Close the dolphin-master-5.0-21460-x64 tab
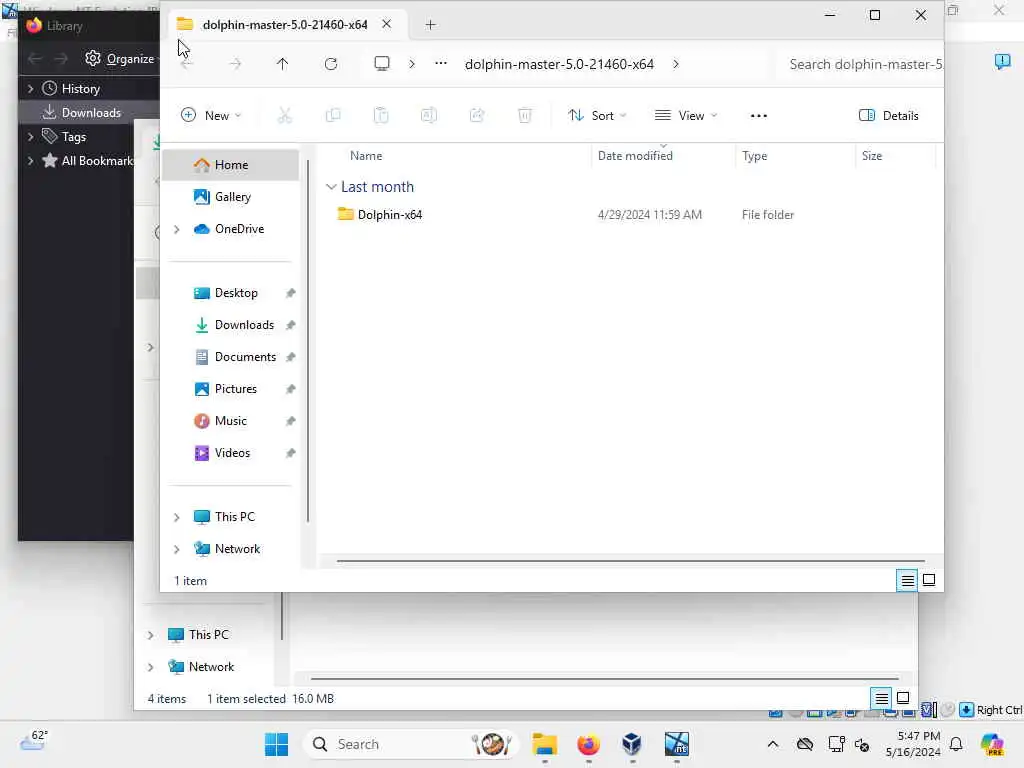The image size is (1024, 768). point(387,24)
